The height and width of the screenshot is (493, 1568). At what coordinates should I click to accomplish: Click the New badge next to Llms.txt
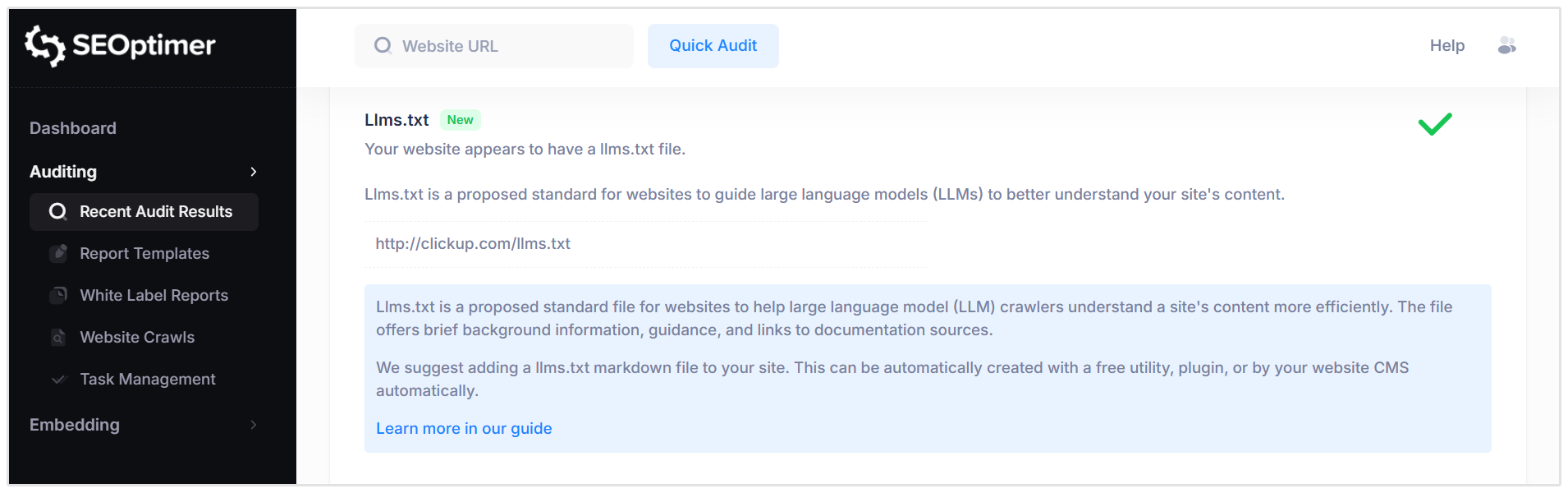click(x=460, y=120)
